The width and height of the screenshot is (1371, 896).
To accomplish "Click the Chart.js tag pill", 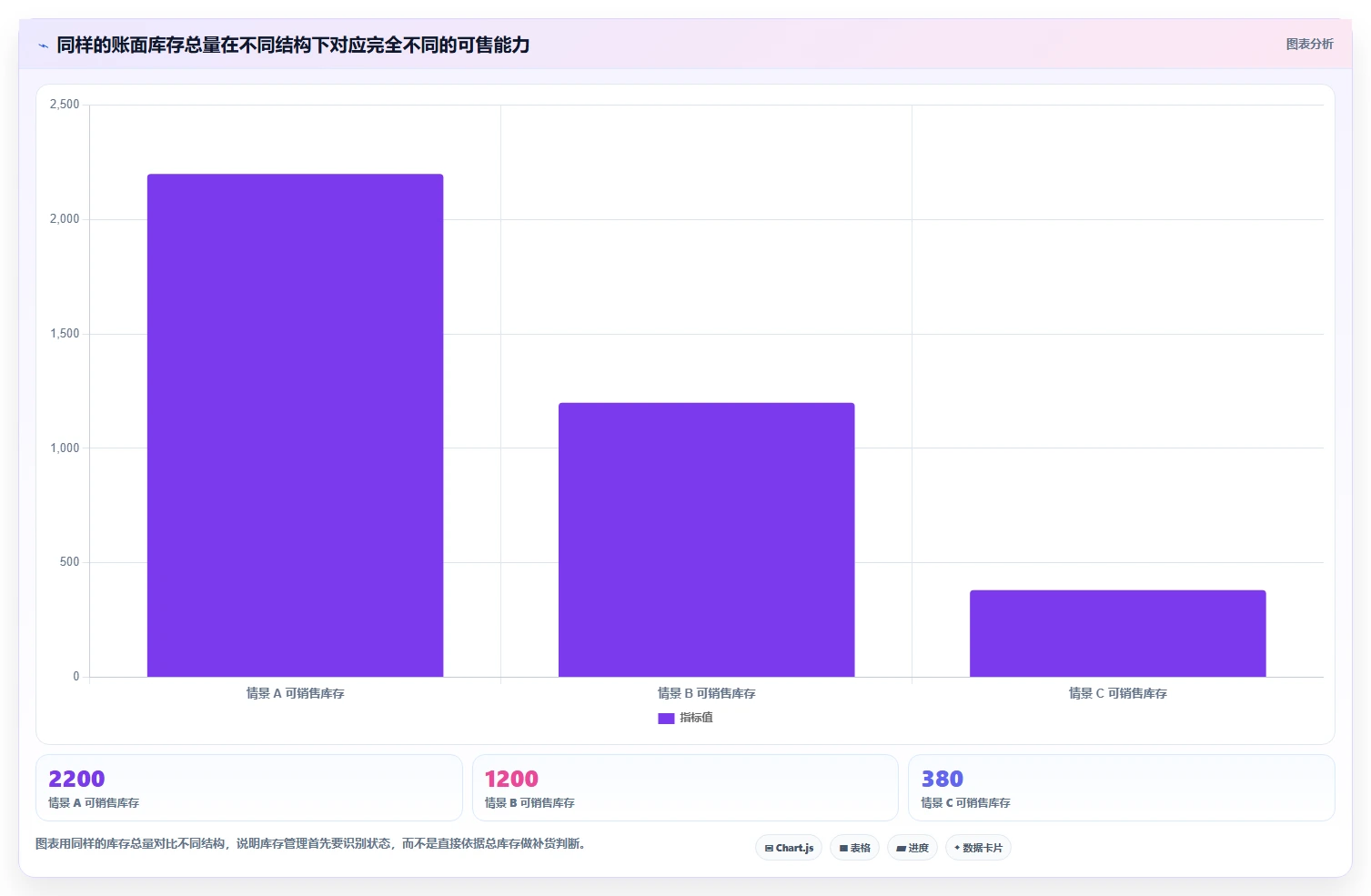I will click(789, 848).
